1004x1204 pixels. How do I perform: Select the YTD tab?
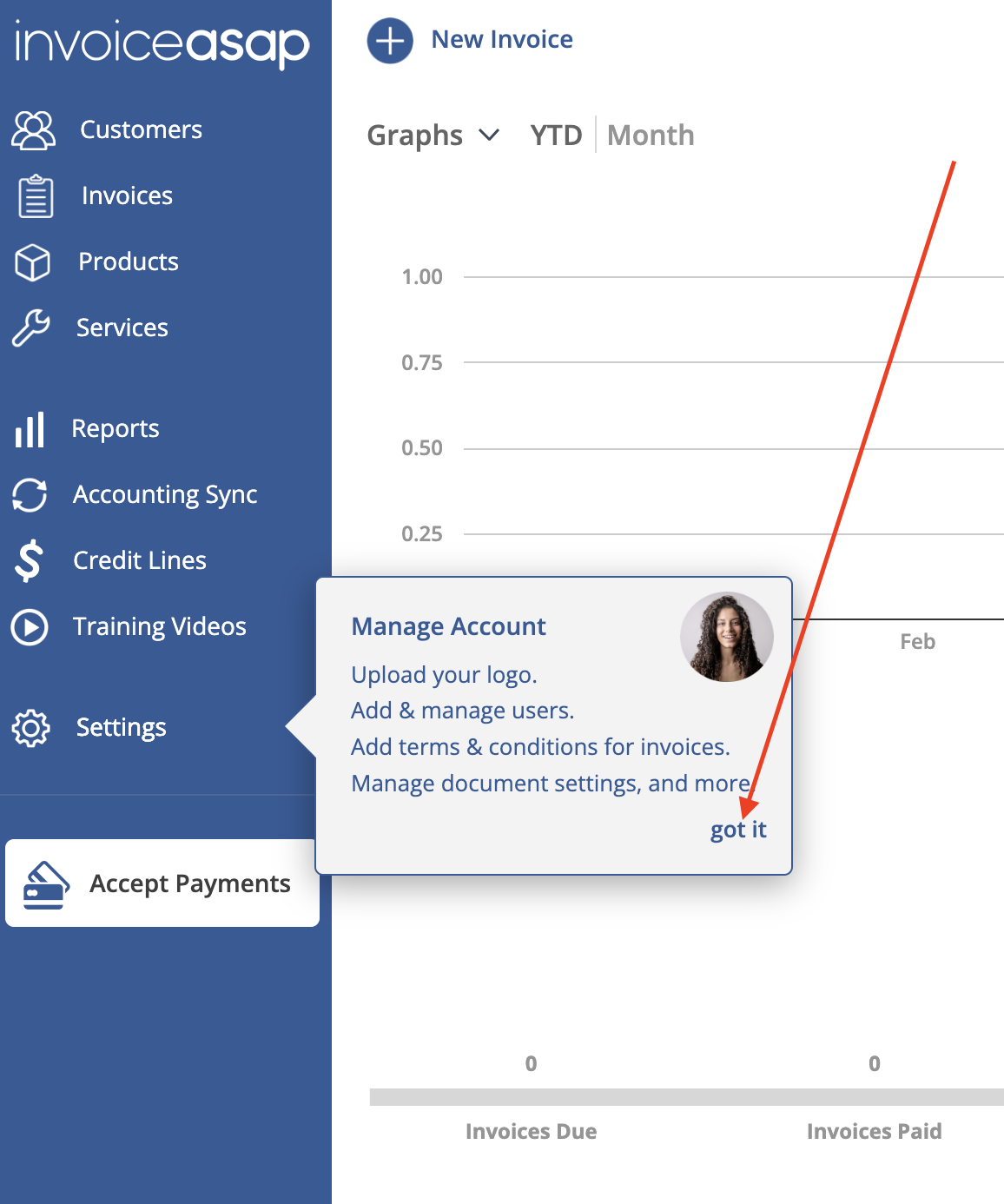point(556,135)
